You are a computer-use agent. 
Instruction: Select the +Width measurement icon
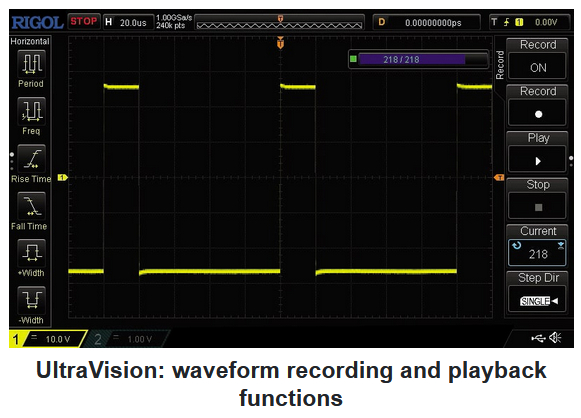point(31,253)
